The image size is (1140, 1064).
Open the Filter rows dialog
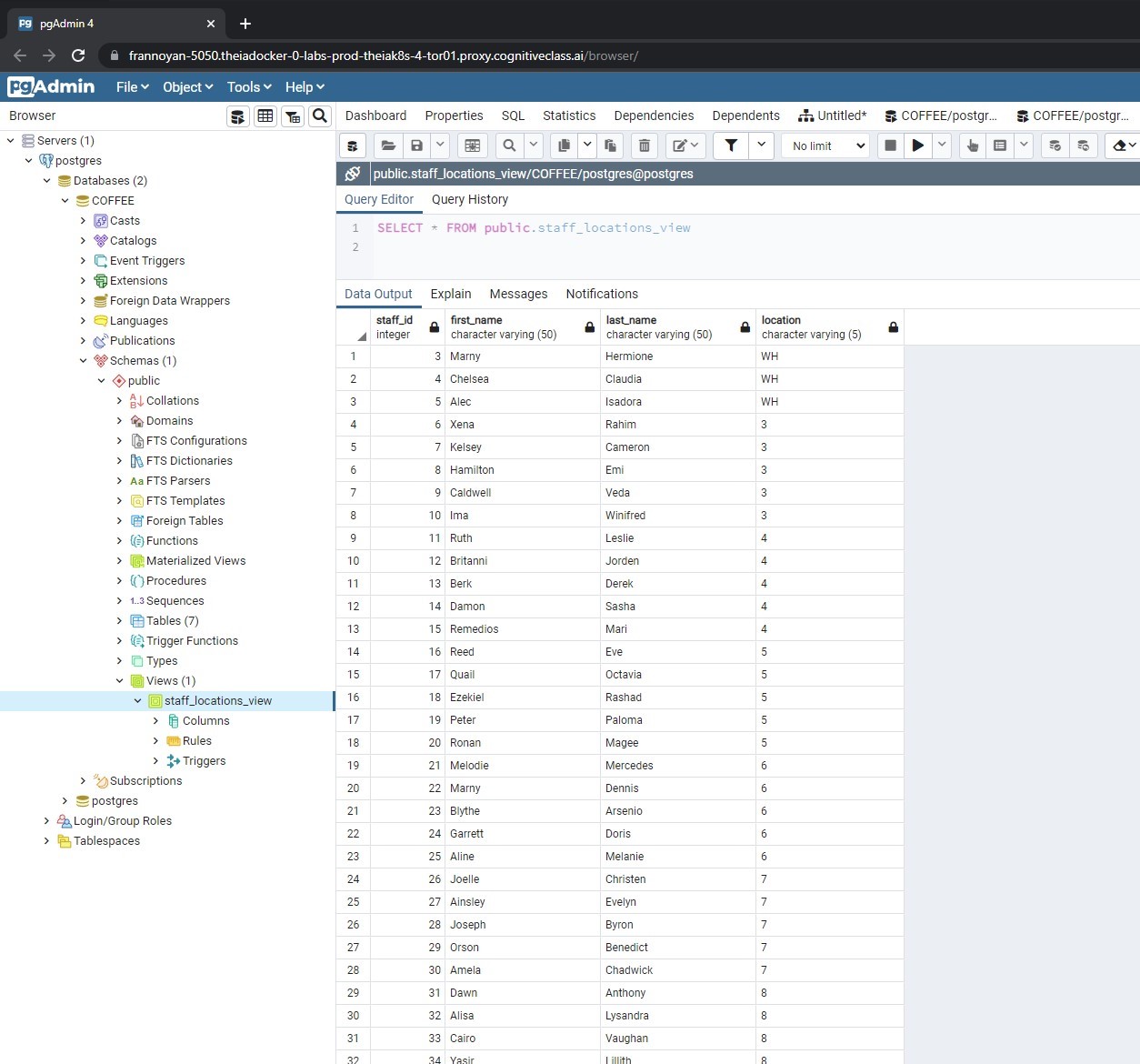pos(730,146)
